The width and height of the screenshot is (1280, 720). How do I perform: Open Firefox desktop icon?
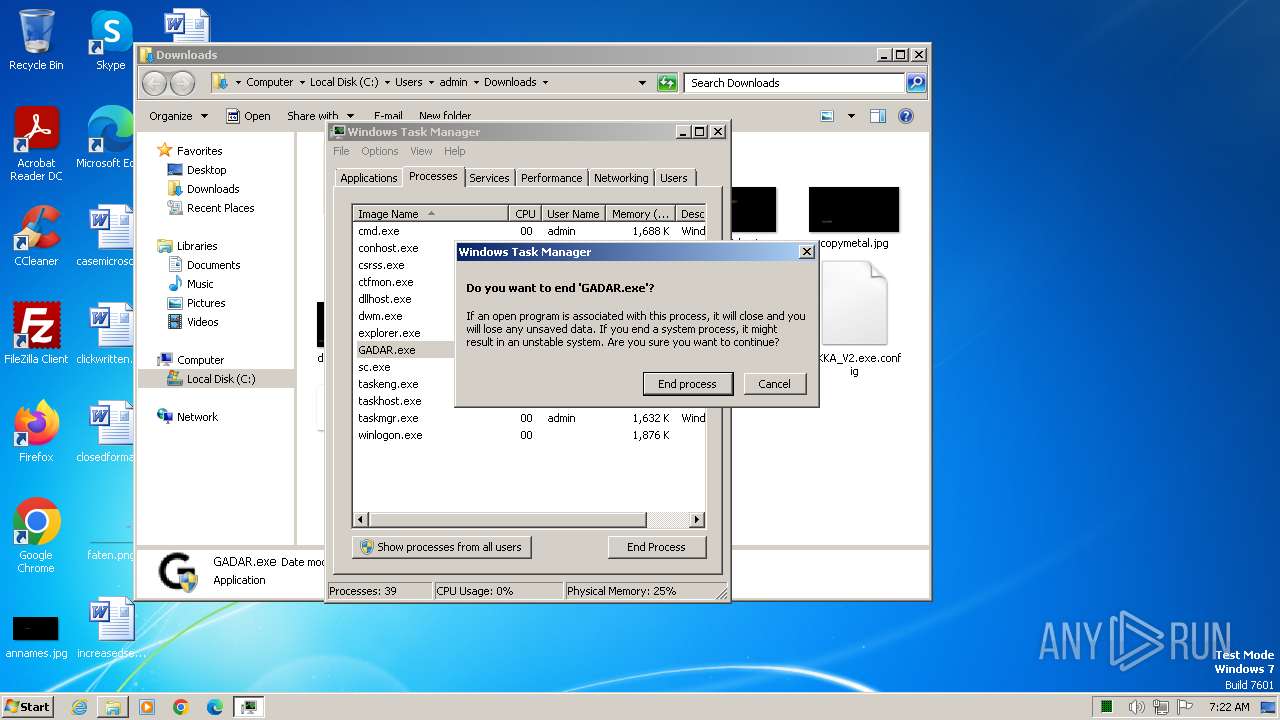click(x=36, y=431)
